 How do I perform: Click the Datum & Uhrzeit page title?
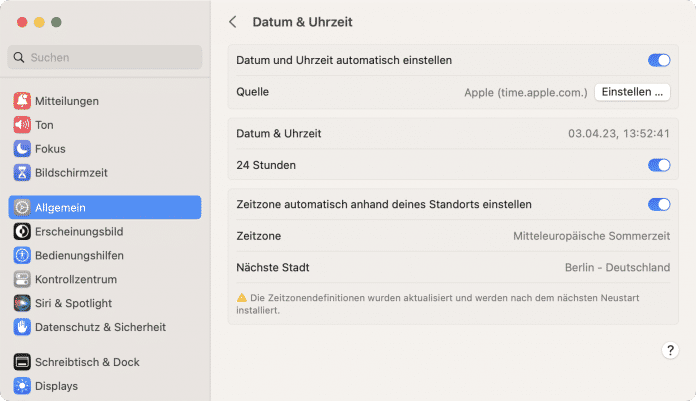(302, 22)
